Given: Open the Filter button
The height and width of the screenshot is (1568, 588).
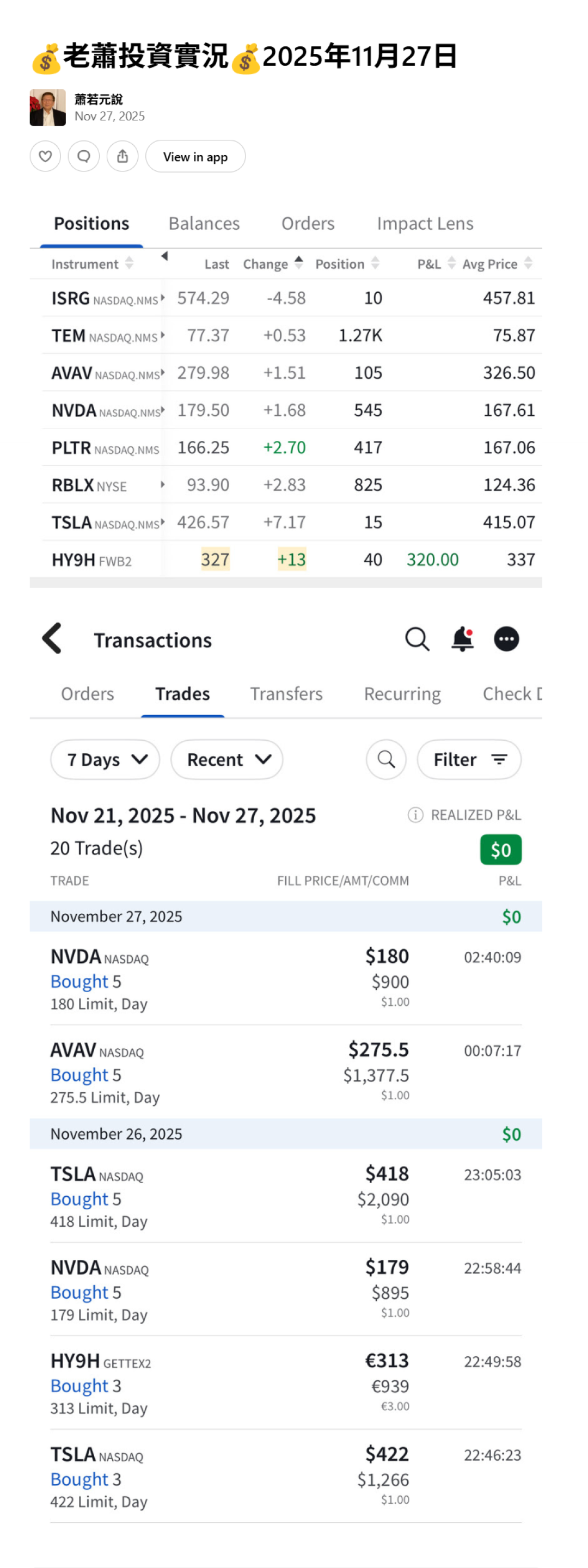Looking at the screenshot, I should tap(469, 760).
